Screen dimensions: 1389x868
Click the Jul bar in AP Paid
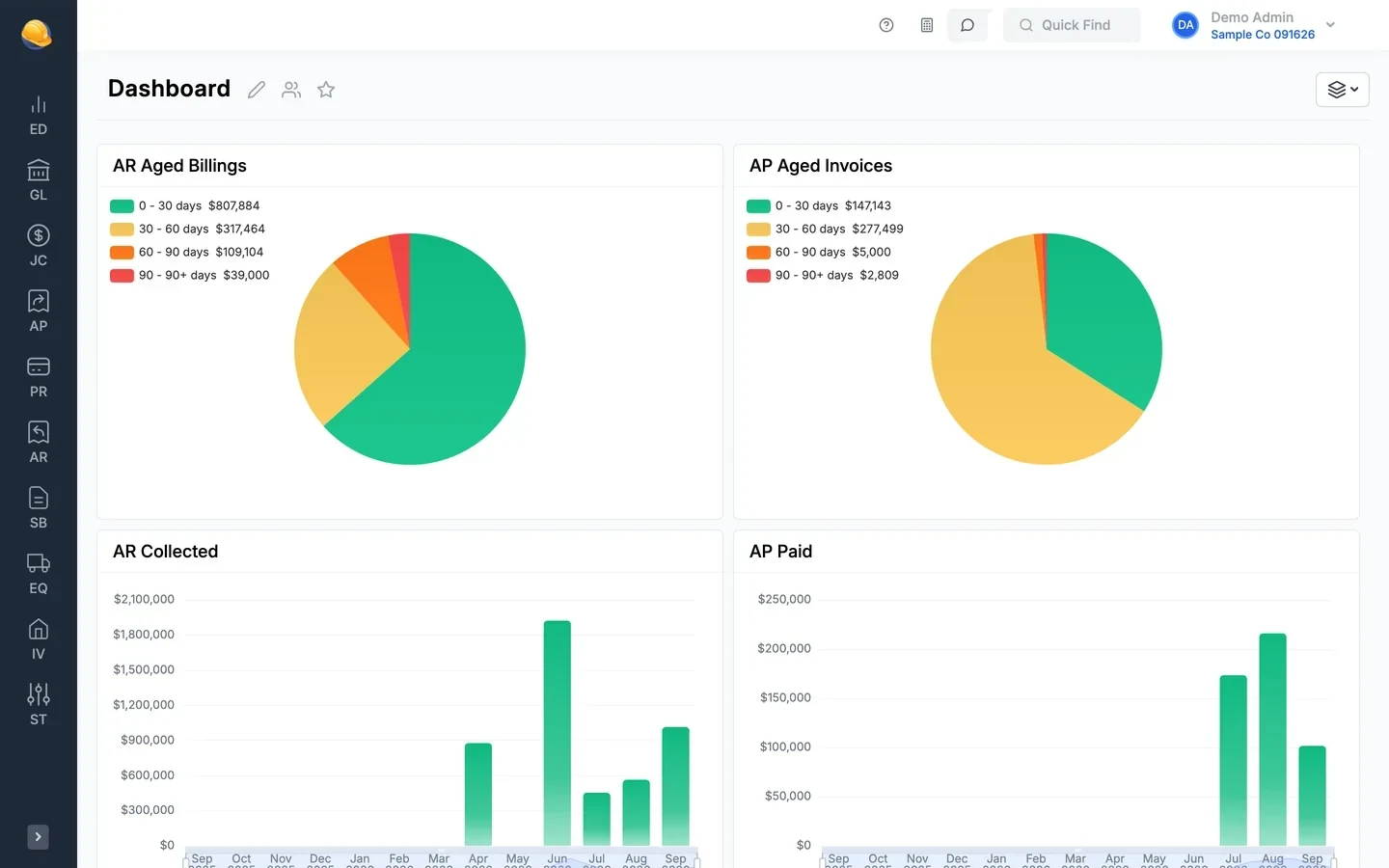1234,760
